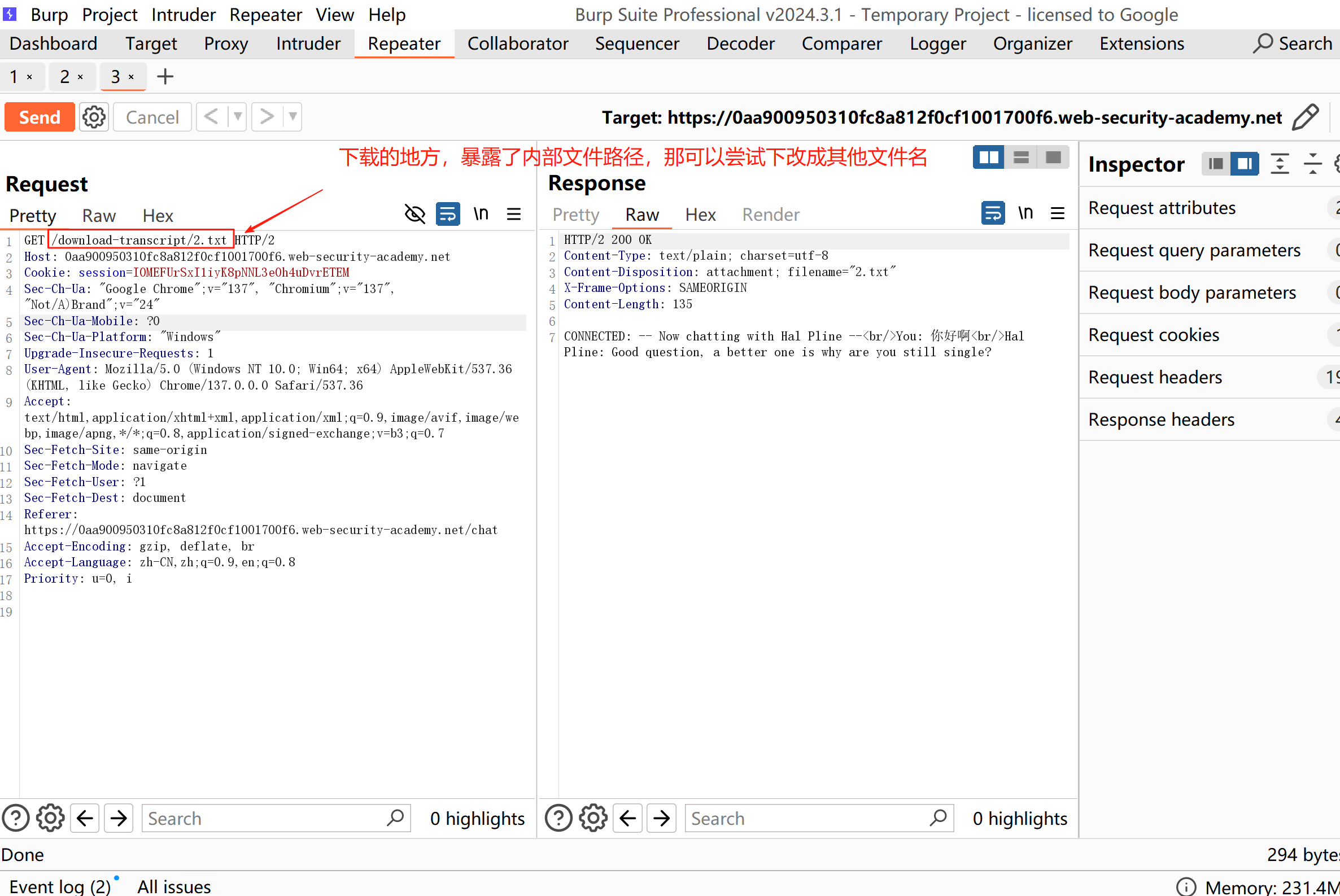The width and height of the screenshot is (1340, 896).
Task: Select the side-by-side layout icon
Action: point(988,157)
